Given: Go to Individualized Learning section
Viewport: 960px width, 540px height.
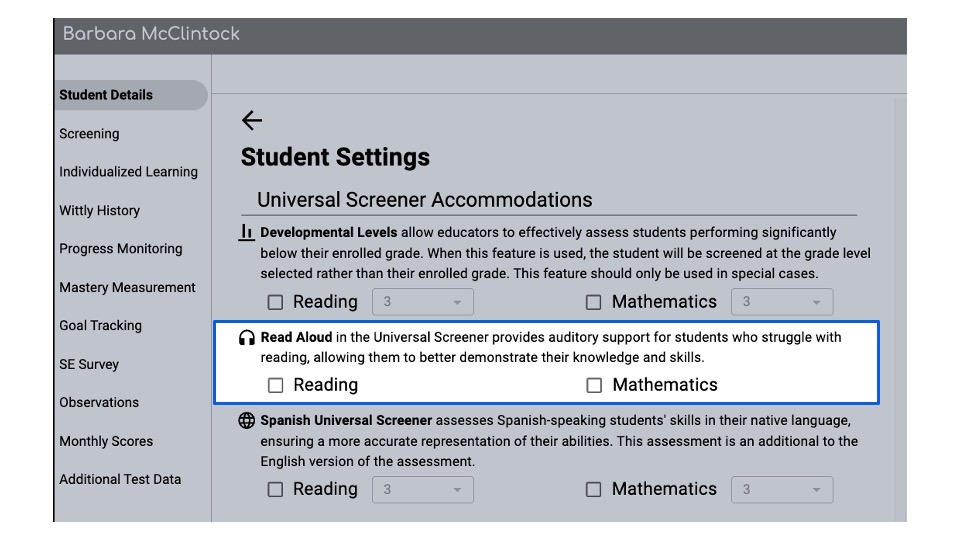Looking at the screenshot, I should 128,172.
